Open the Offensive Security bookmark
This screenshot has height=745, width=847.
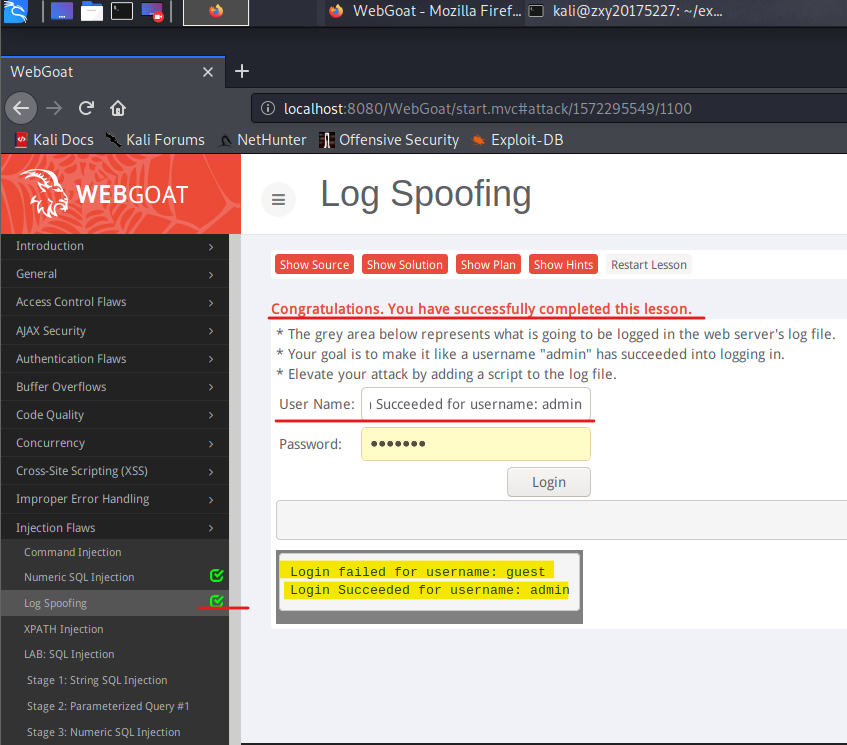click(389, 140)
